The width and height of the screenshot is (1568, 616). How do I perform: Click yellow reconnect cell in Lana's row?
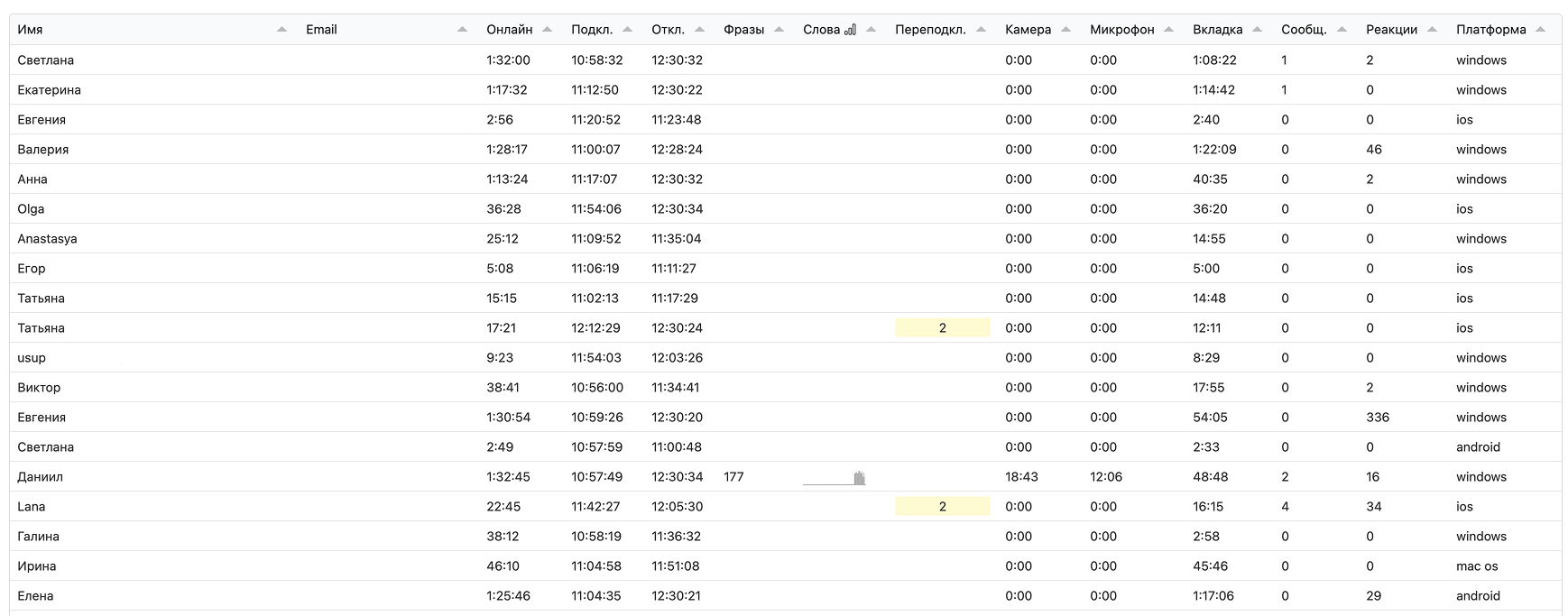(x=942, y=507)
